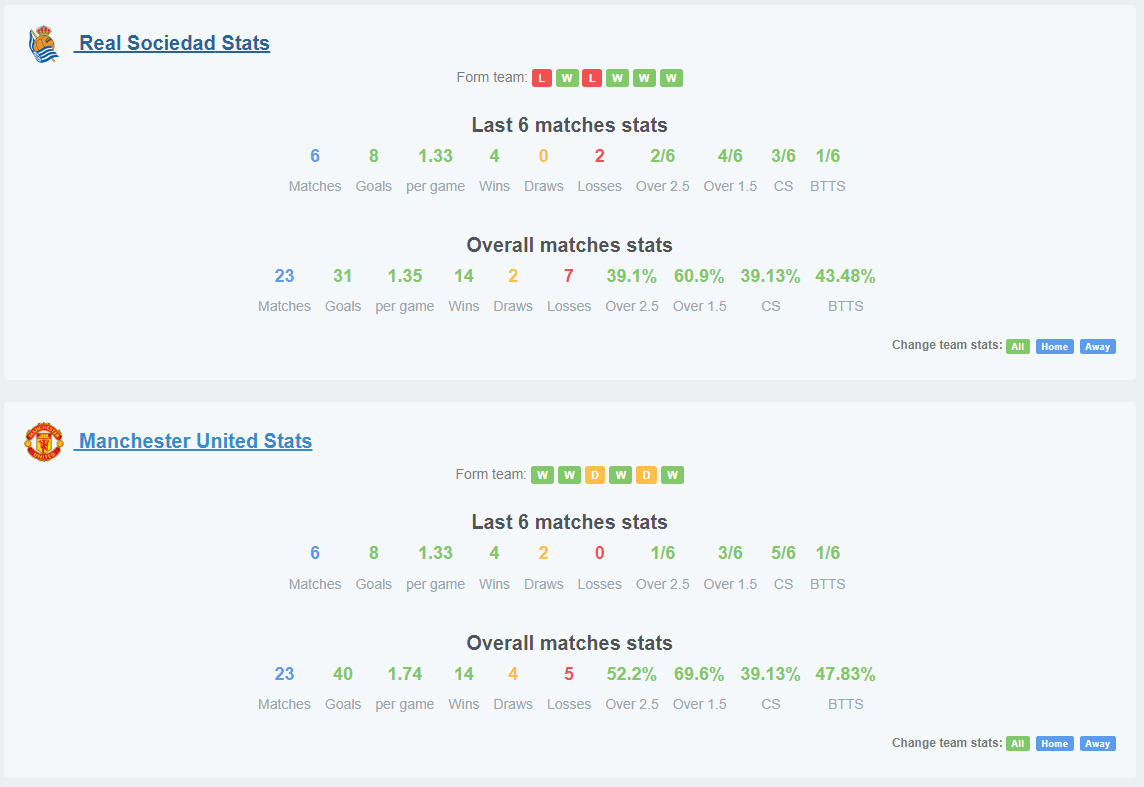Switch Real Sociedad stats to Home
Screen dimensions: 1144x787
(x=1054, y=346)
